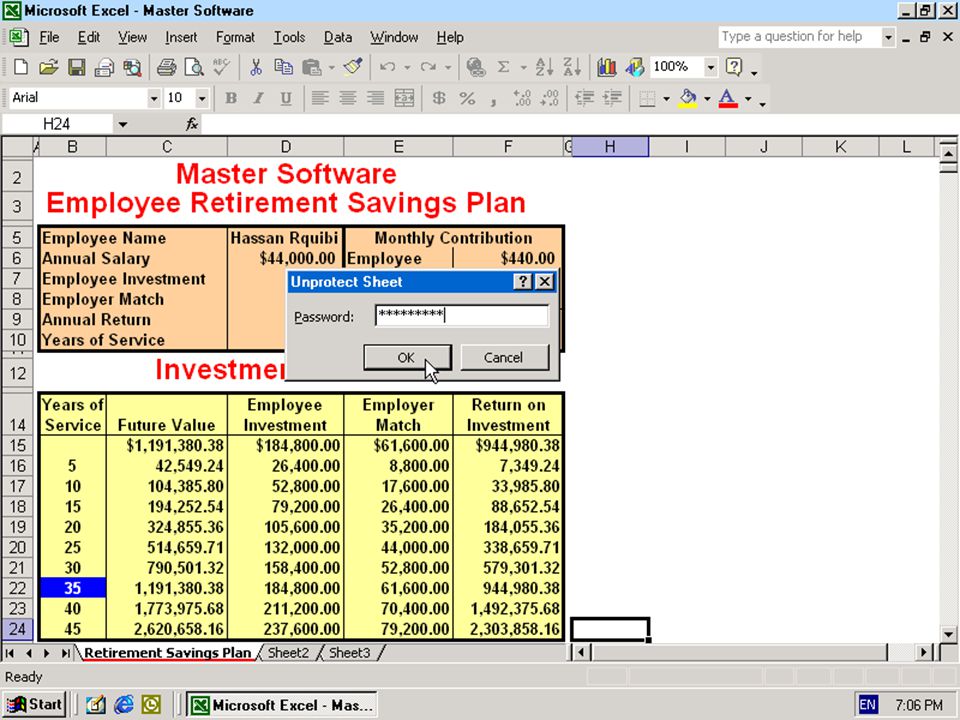The width and height of the screenshot is (960, 720).
Task: Click Decrease Decimal icon
Action: pyautogui.click(x=550, y=98)
